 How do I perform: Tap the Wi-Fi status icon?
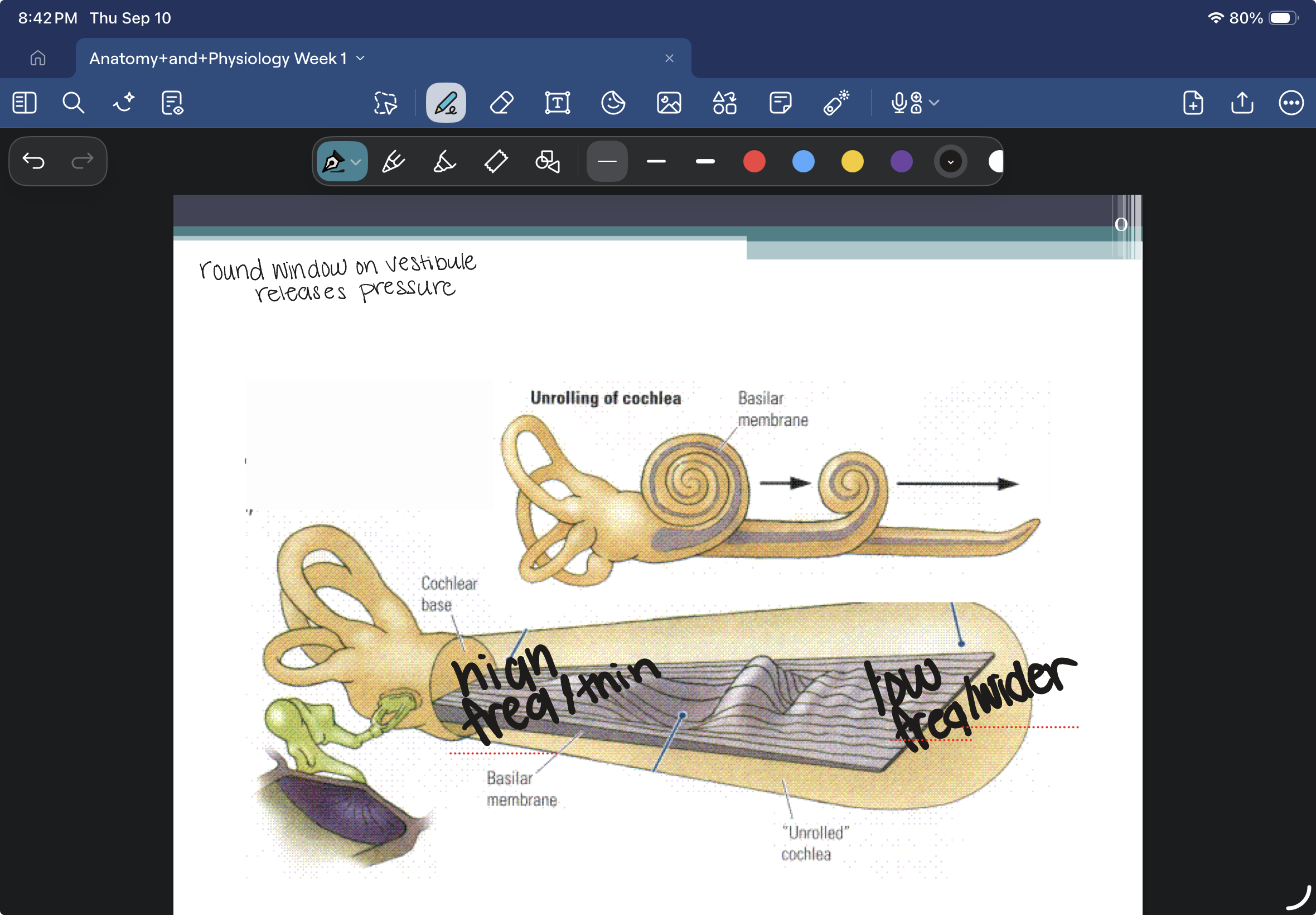point(1216,18)
